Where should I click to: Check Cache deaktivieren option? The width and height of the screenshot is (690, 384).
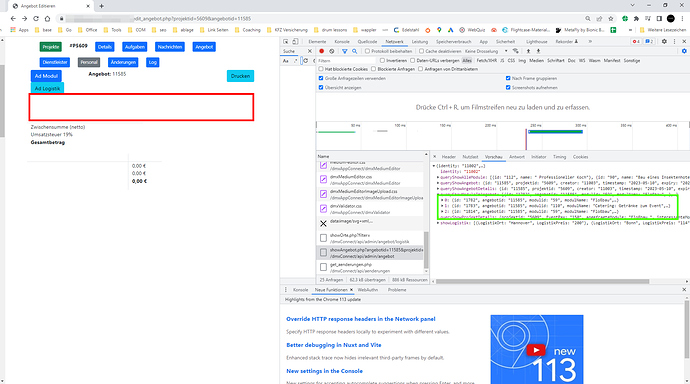422,51
